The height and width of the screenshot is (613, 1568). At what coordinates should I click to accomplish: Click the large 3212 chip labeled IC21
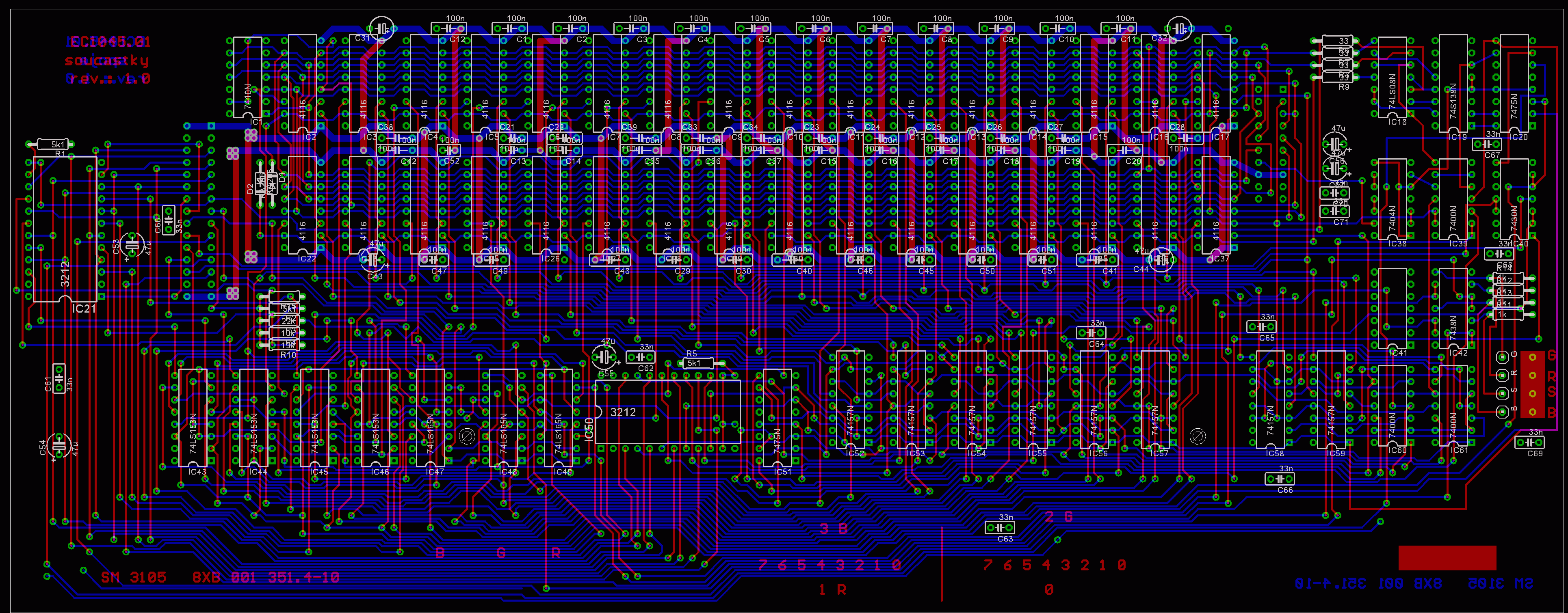(x=65, y=229)
